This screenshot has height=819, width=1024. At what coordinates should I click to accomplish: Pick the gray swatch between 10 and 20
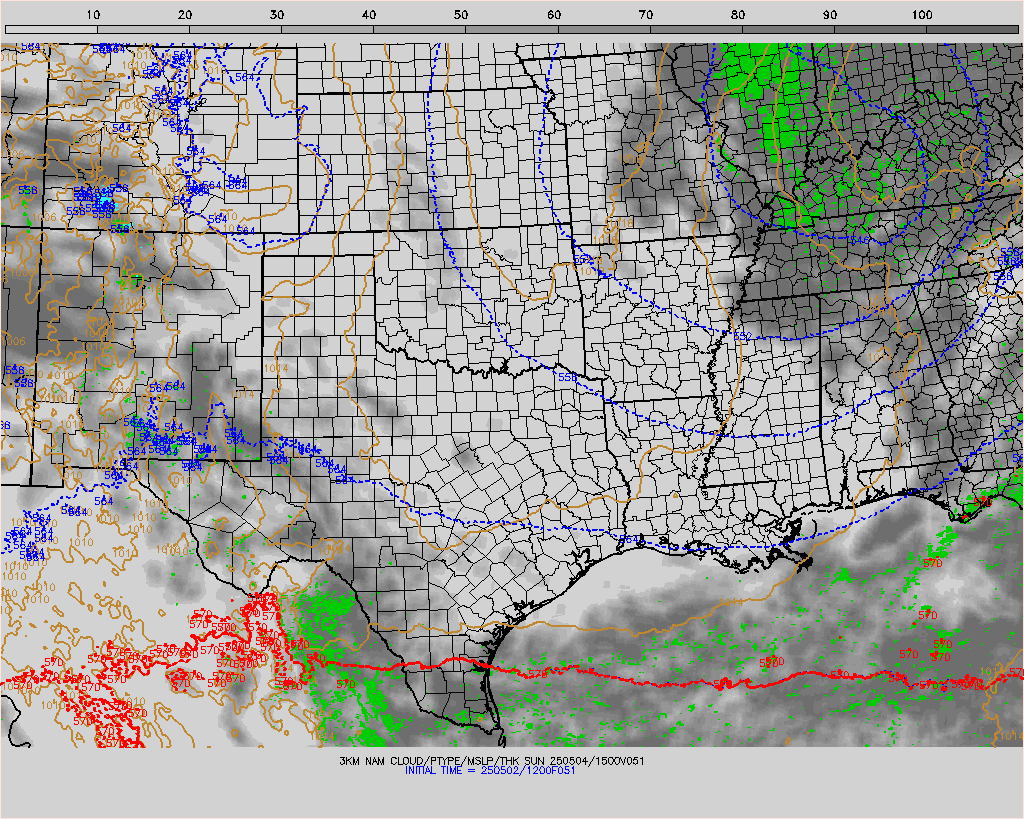[x=144, y=29]
